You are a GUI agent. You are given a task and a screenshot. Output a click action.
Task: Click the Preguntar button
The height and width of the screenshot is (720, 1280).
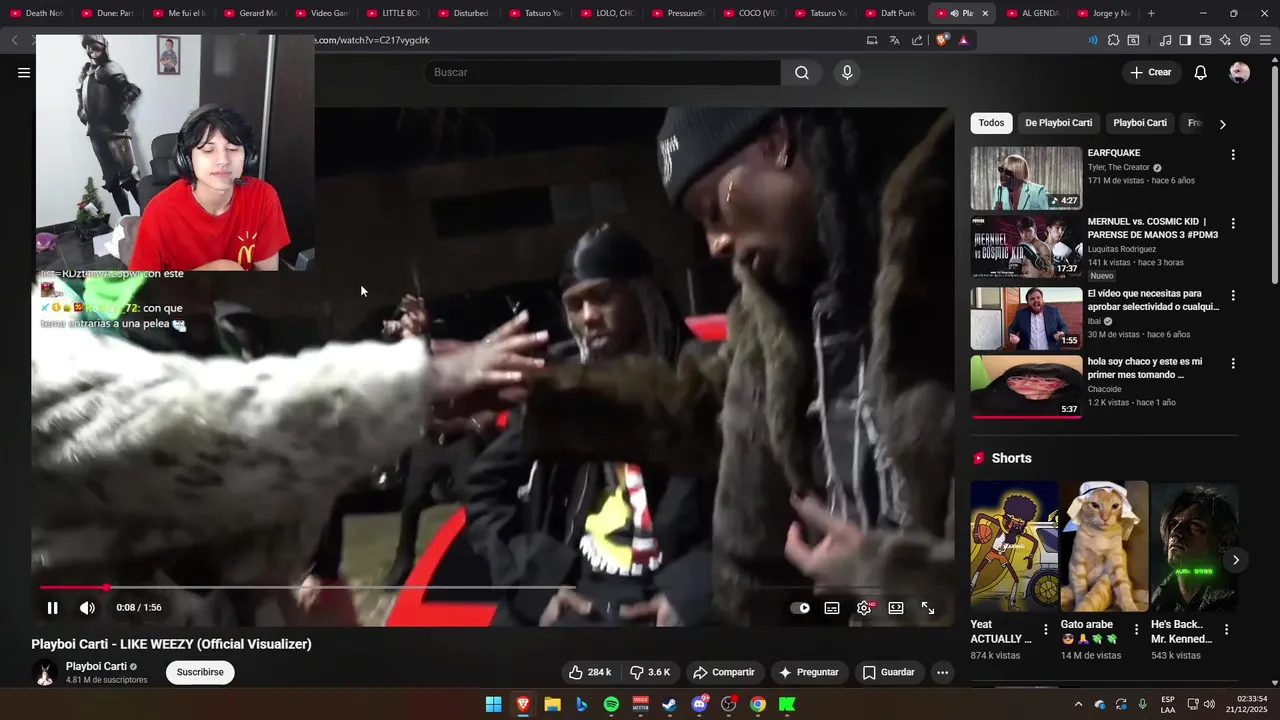point(809,672)
